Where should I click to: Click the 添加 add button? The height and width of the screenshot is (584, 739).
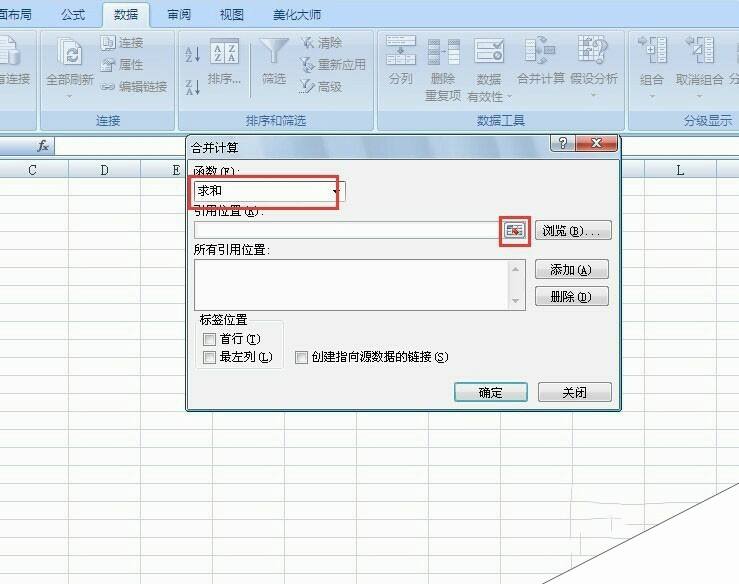(572, 270)
